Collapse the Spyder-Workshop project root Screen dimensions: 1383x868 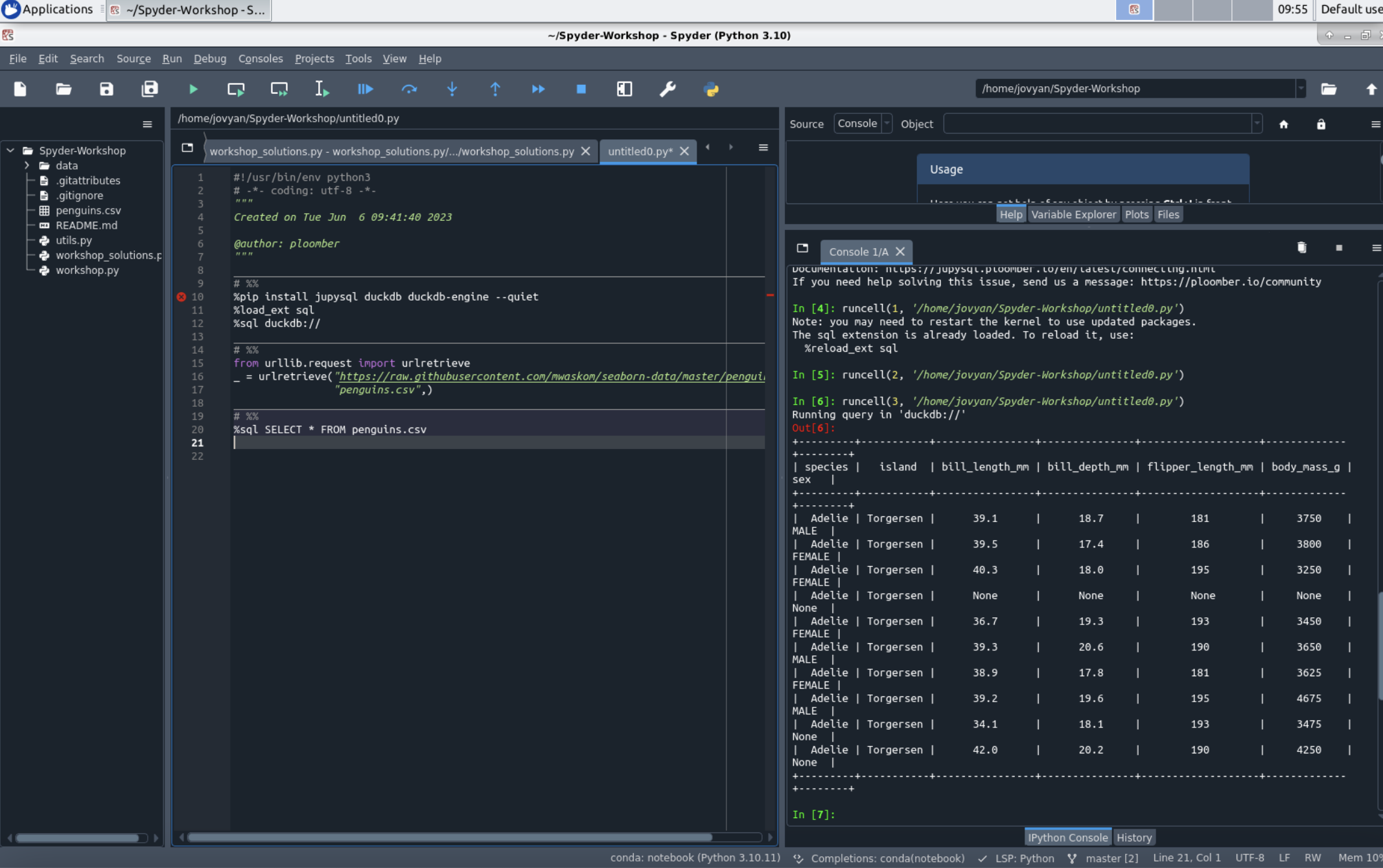(10, 150)
